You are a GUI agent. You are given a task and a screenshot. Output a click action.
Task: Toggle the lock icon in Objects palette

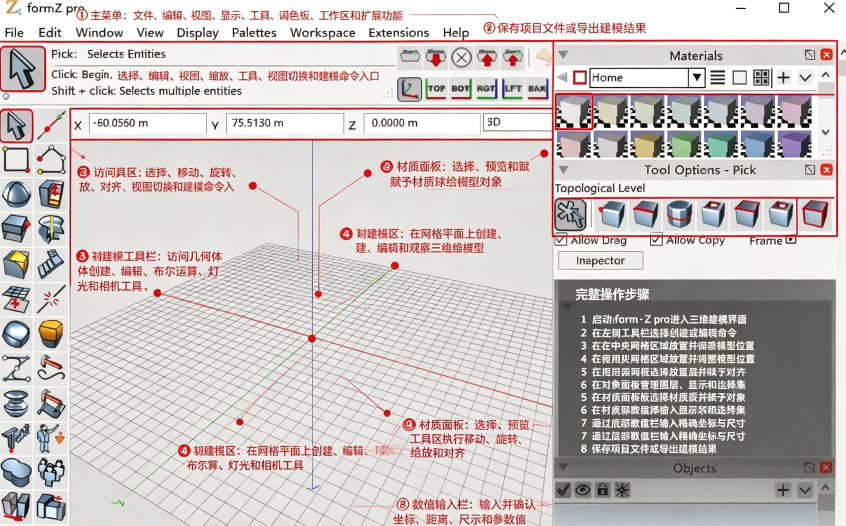(x=603, y=490)
